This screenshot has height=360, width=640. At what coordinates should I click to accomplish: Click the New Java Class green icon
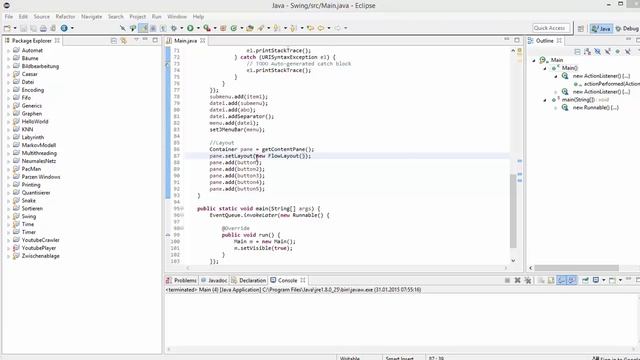233,28
